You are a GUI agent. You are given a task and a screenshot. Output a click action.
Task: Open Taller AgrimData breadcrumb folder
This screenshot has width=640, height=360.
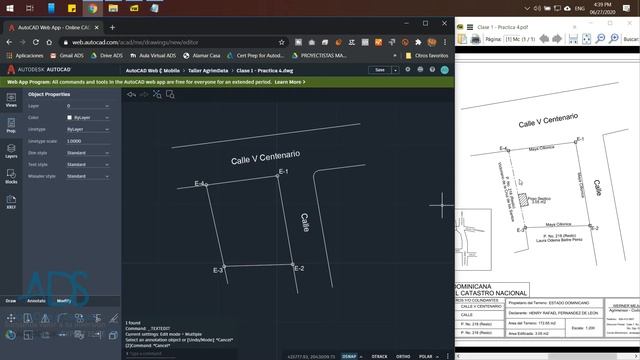point(208,71)
